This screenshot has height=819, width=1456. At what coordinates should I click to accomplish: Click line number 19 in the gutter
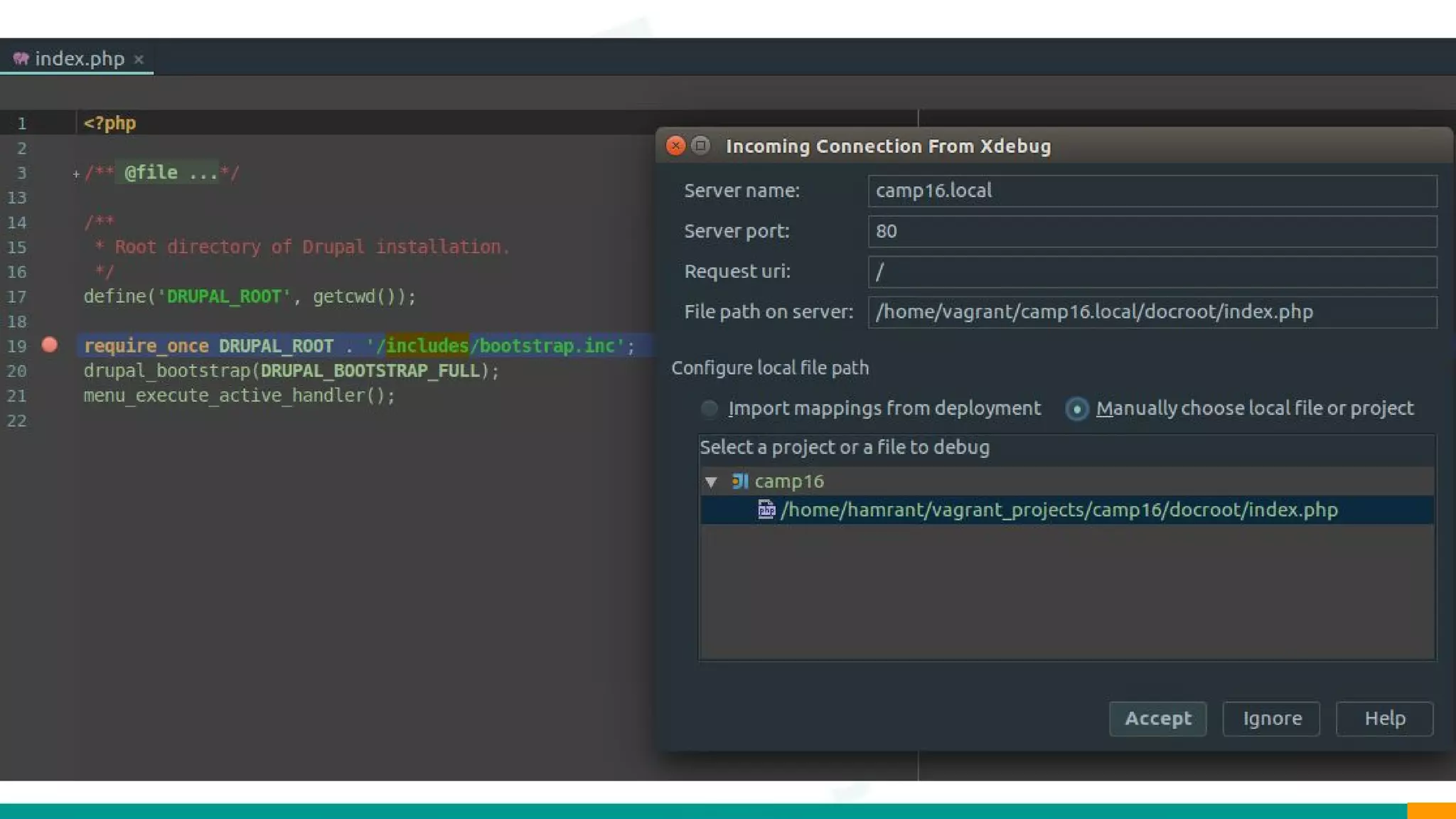(x=17, y=346)
